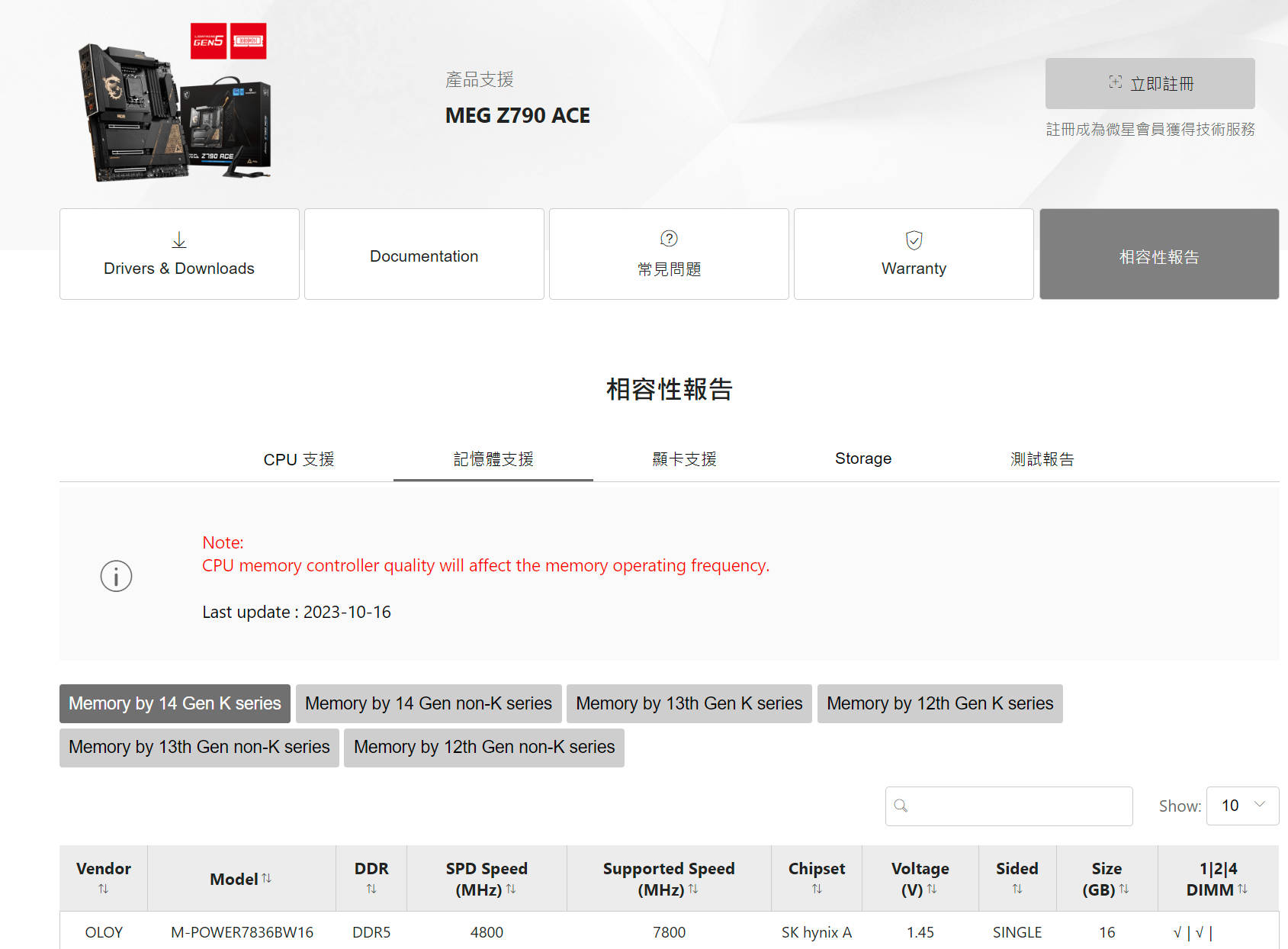The width and height of the screenshot is (1288, 949).
Task: Click the DDR5 cell in OLOY row
Action: click(371, 932)
